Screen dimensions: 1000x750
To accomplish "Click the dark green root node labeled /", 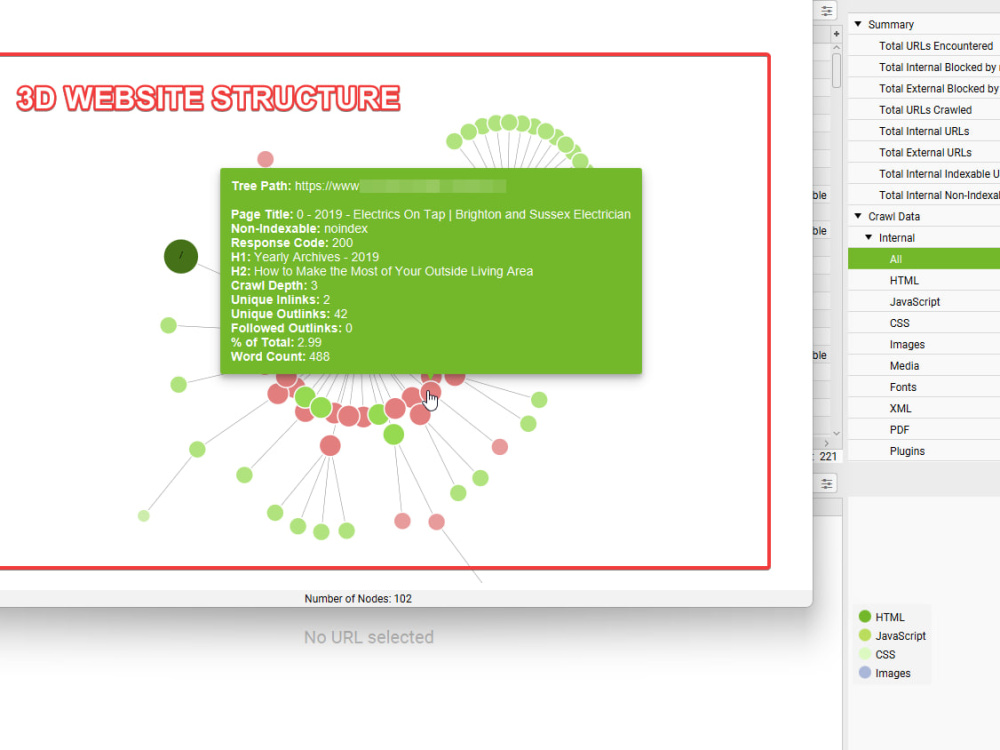I will [181, 256].
